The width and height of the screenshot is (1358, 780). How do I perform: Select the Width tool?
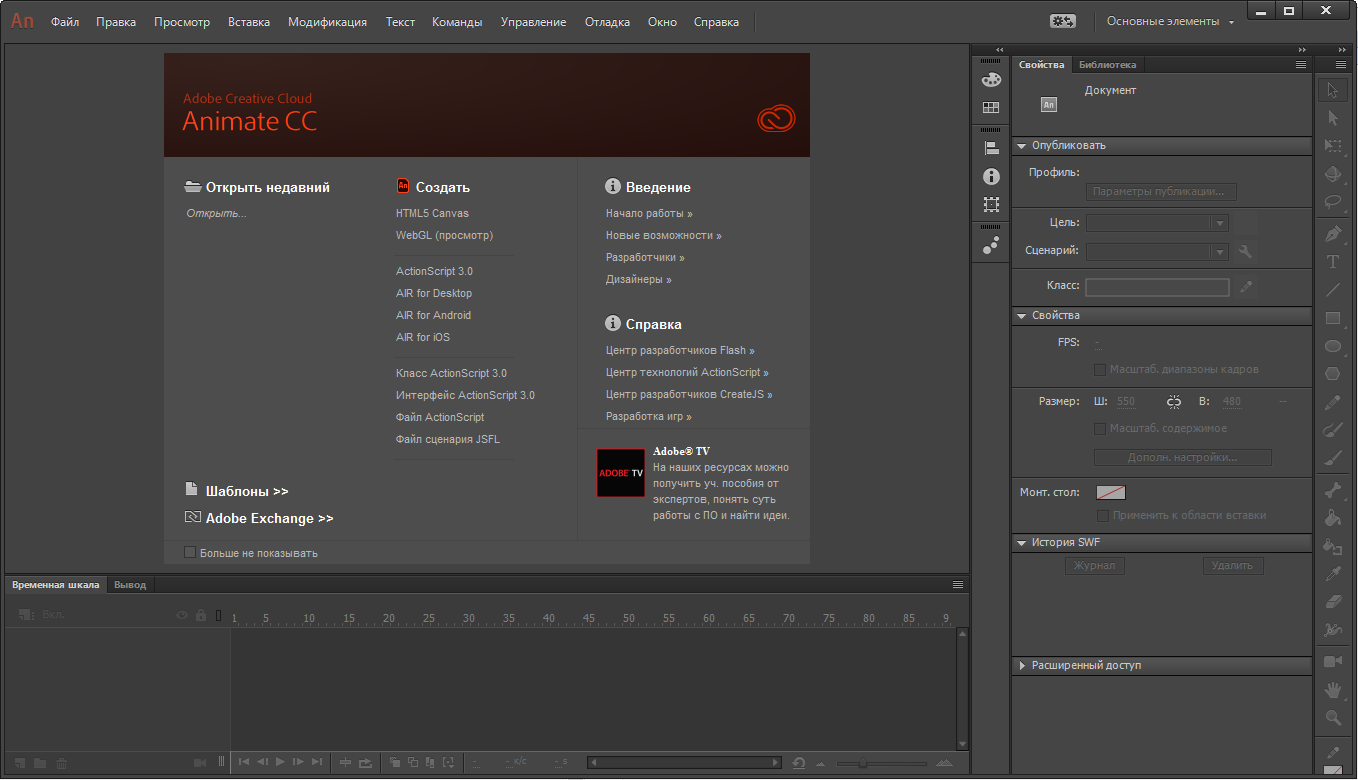pos(1333,630)
